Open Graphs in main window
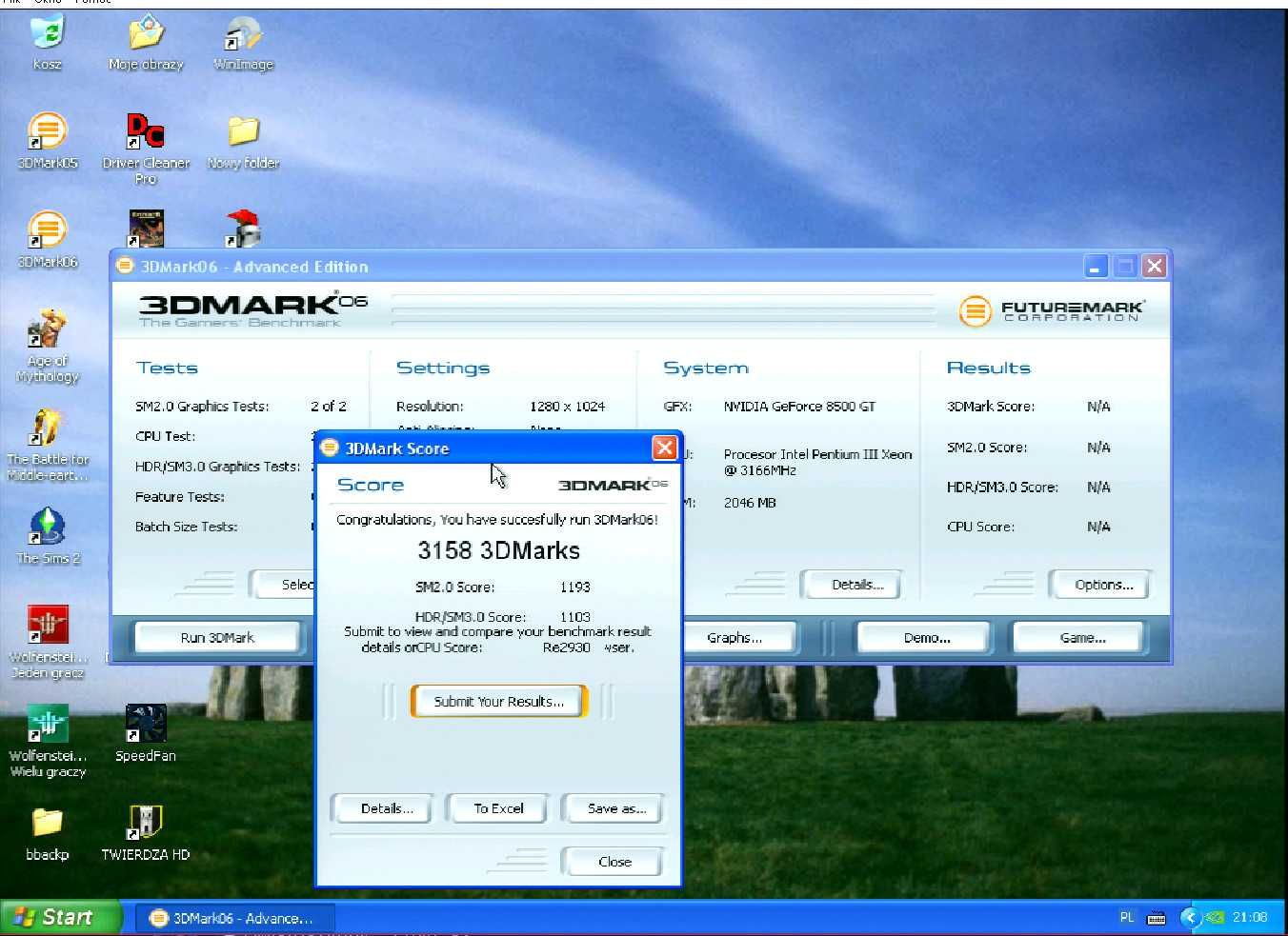This screenshot has width=1288, height=936. point(735,638)
